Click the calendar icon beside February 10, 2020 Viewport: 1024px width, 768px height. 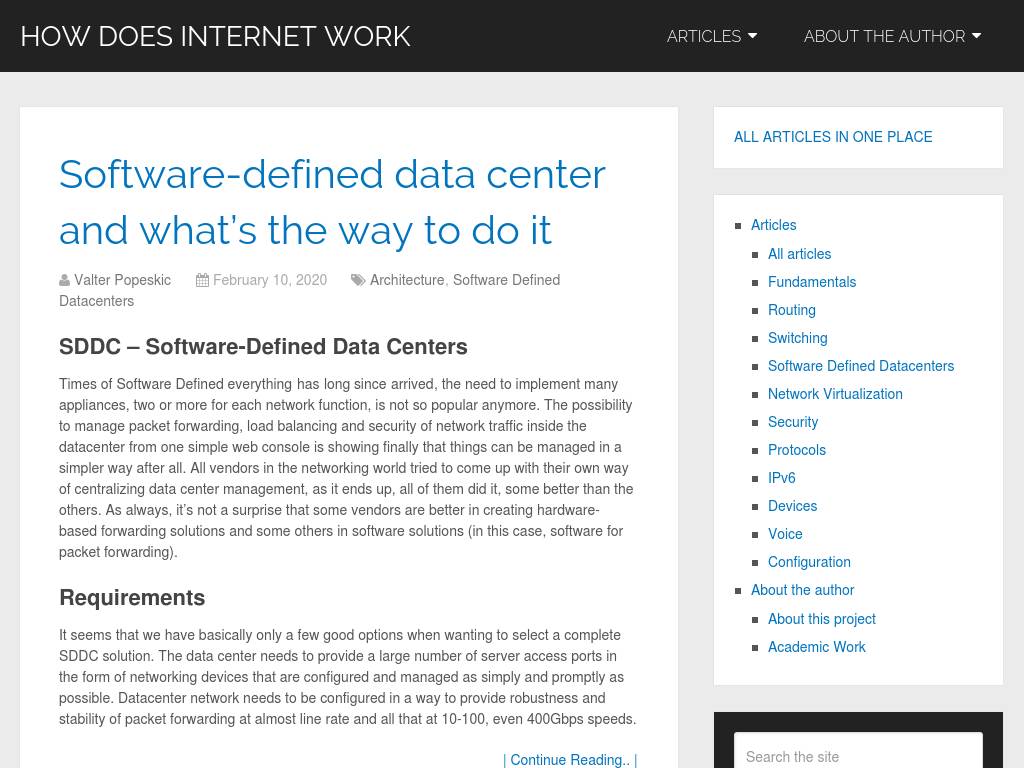tap(202, 280)
